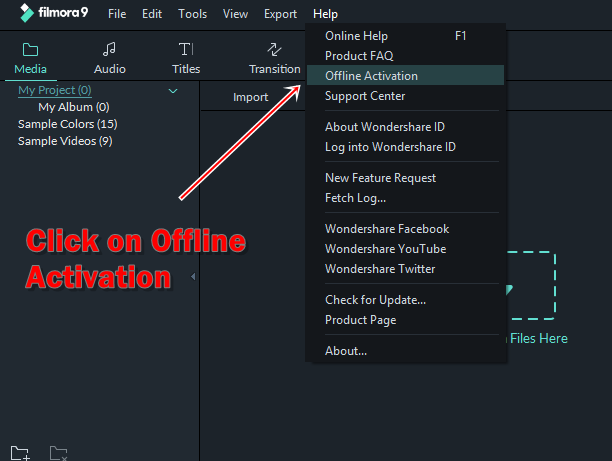Open the Edit menu
The width and height of the screenshot is (612, 461).
click(152, 14)
